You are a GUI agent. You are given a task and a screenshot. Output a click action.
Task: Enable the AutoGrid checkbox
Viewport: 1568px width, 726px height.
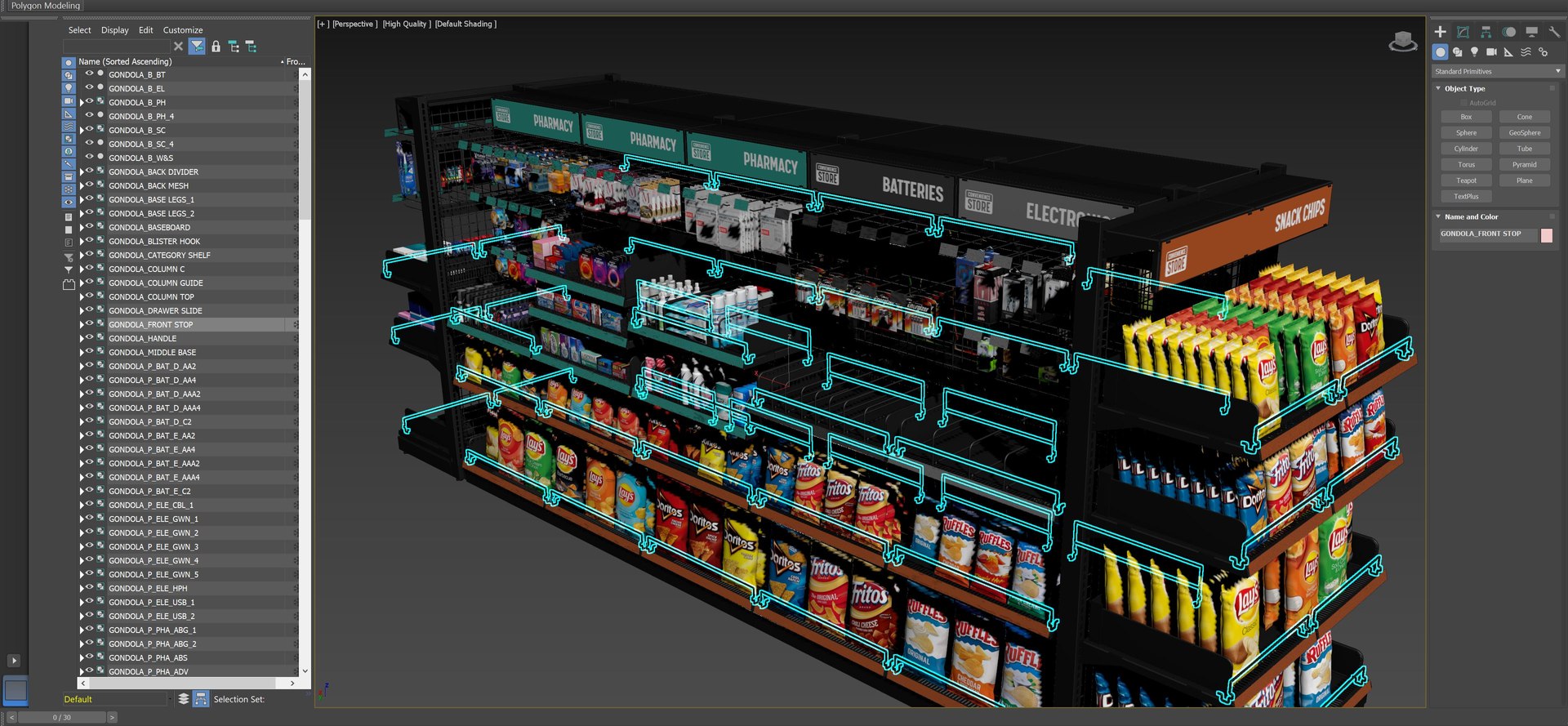(x=1463, y=103)
